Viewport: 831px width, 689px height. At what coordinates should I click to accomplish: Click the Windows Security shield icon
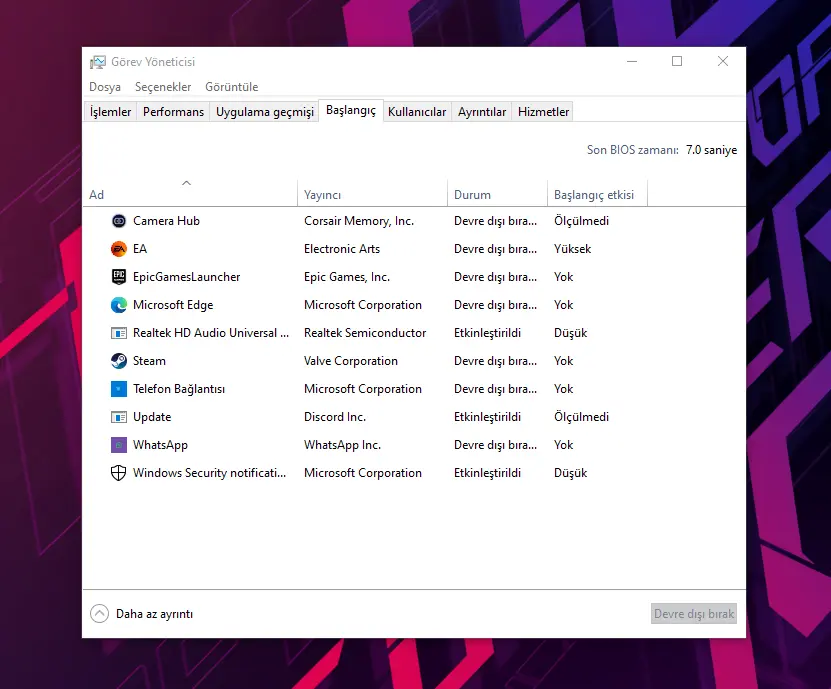119,473
